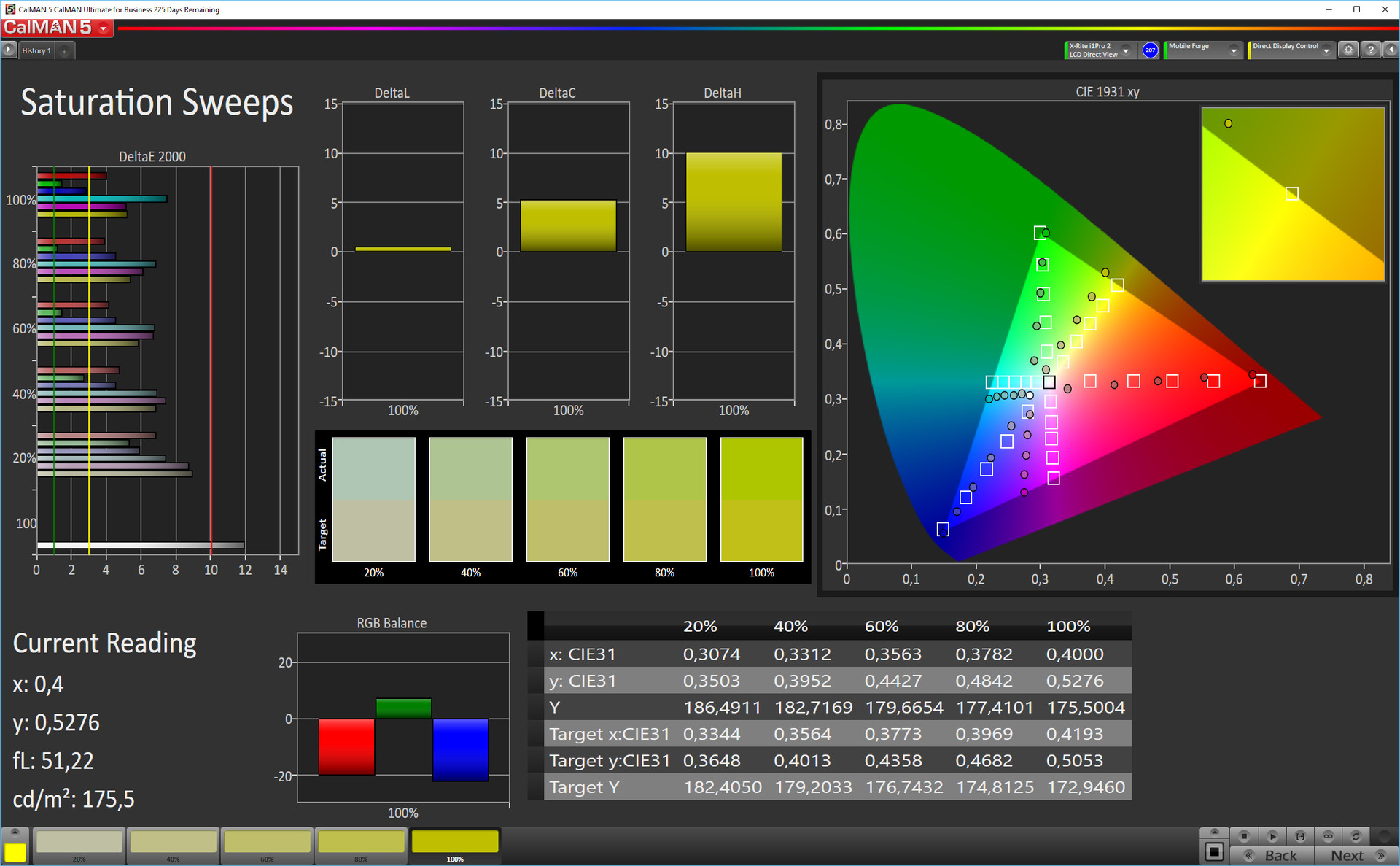Add a new history tab with plus
This screenshot has height=866, width=1400.
64,50
